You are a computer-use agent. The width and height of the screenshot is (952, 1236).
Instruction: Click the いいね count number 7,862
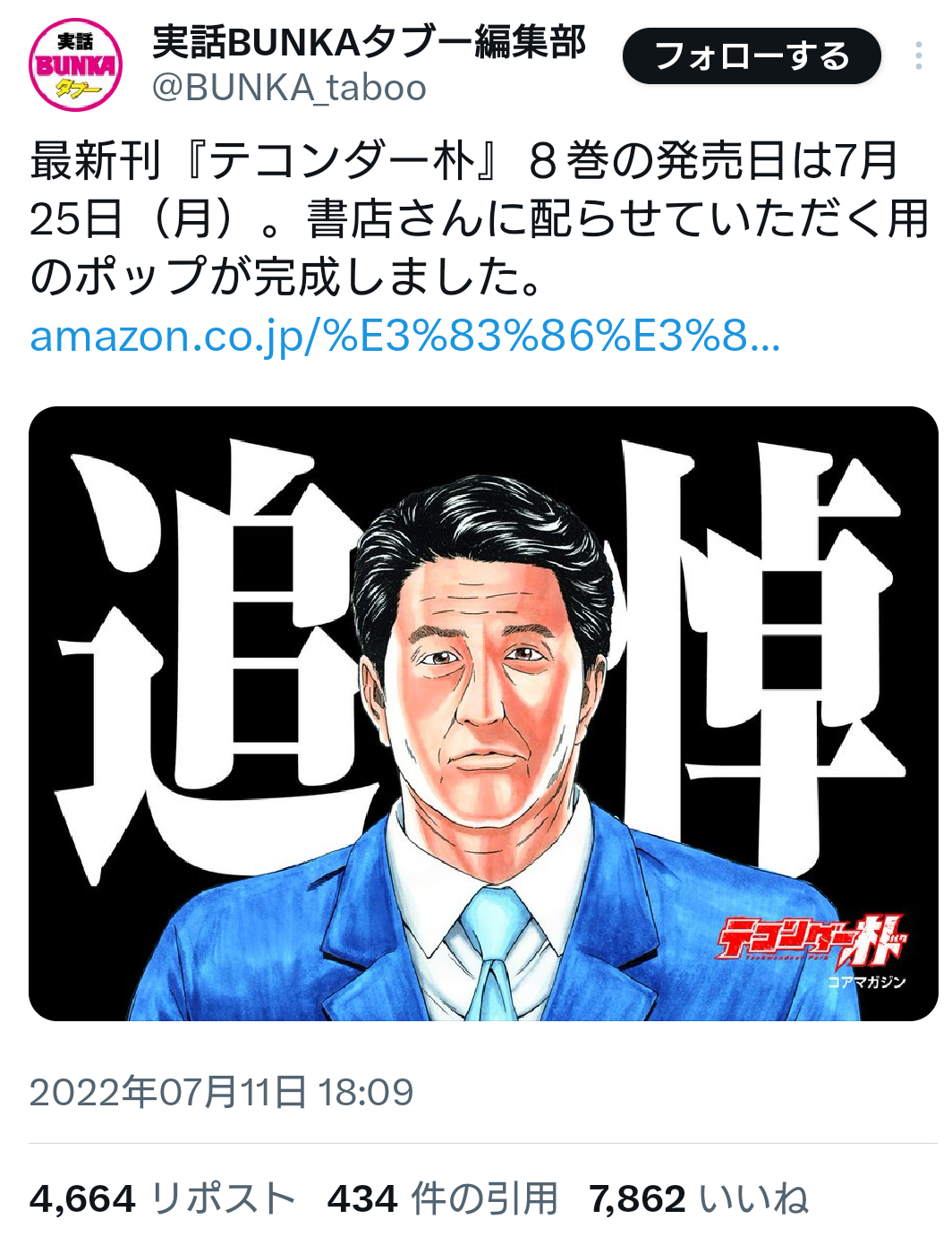[637, 1198]
